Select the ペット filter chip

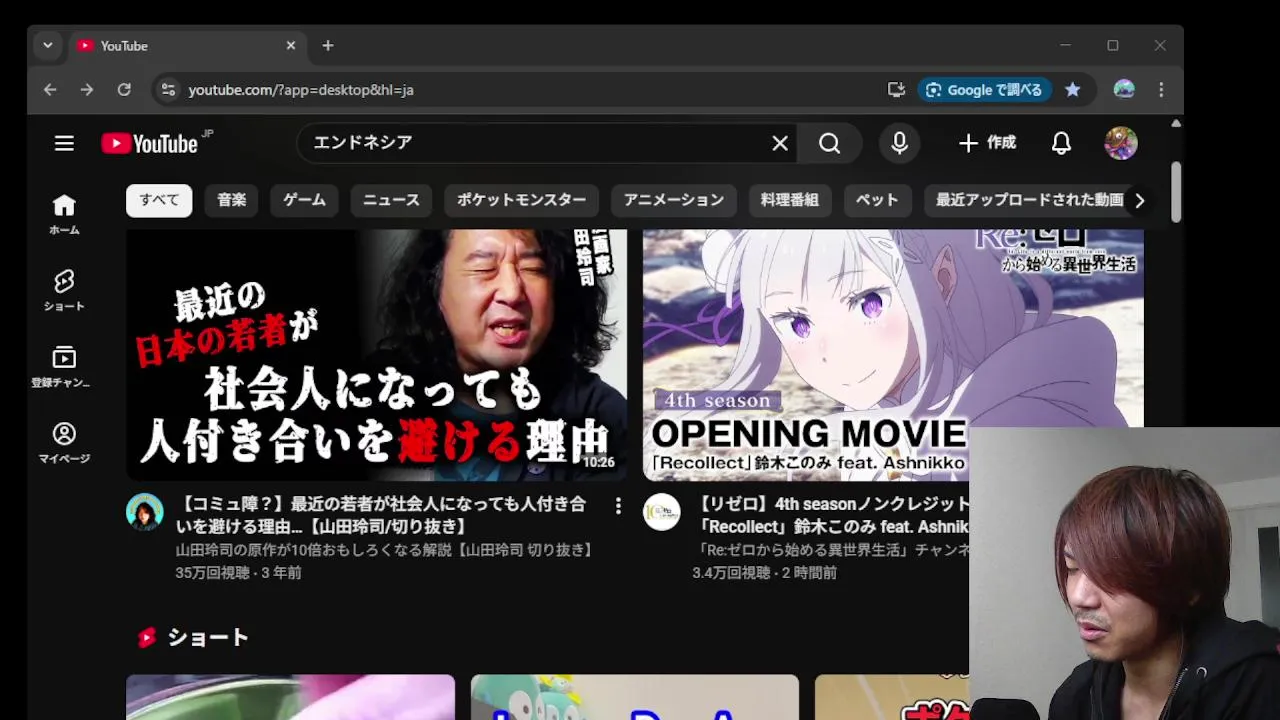click(877, 200)
